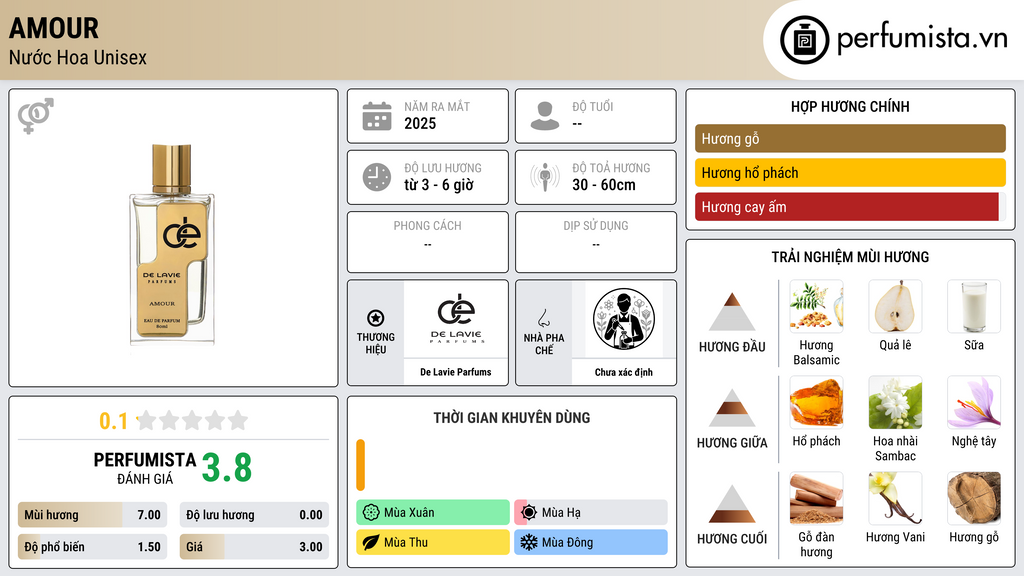Image resolution: width=1024 pixels, height=576 pixels.
Task: Click the projection value 30 - 60cm
Action: pyautogui.click(x=604, y=185)
